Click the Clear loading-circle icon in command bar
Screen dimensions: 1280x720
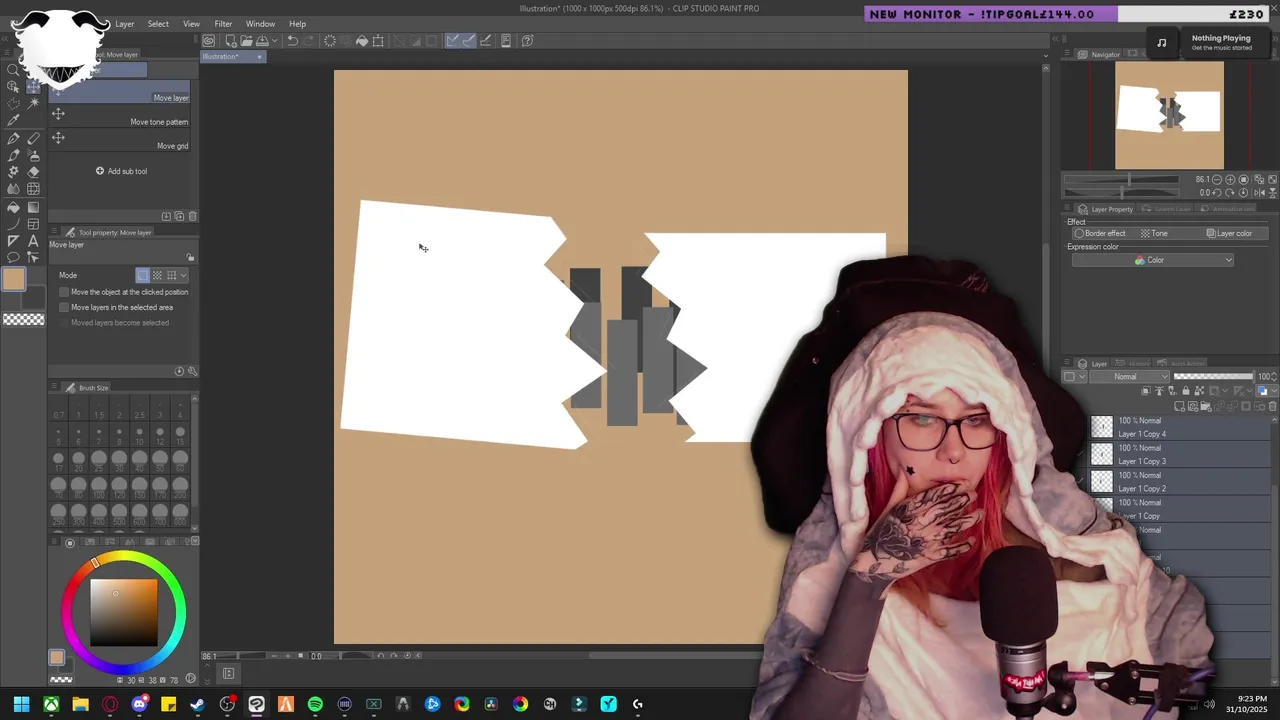[x=330, y=41]
